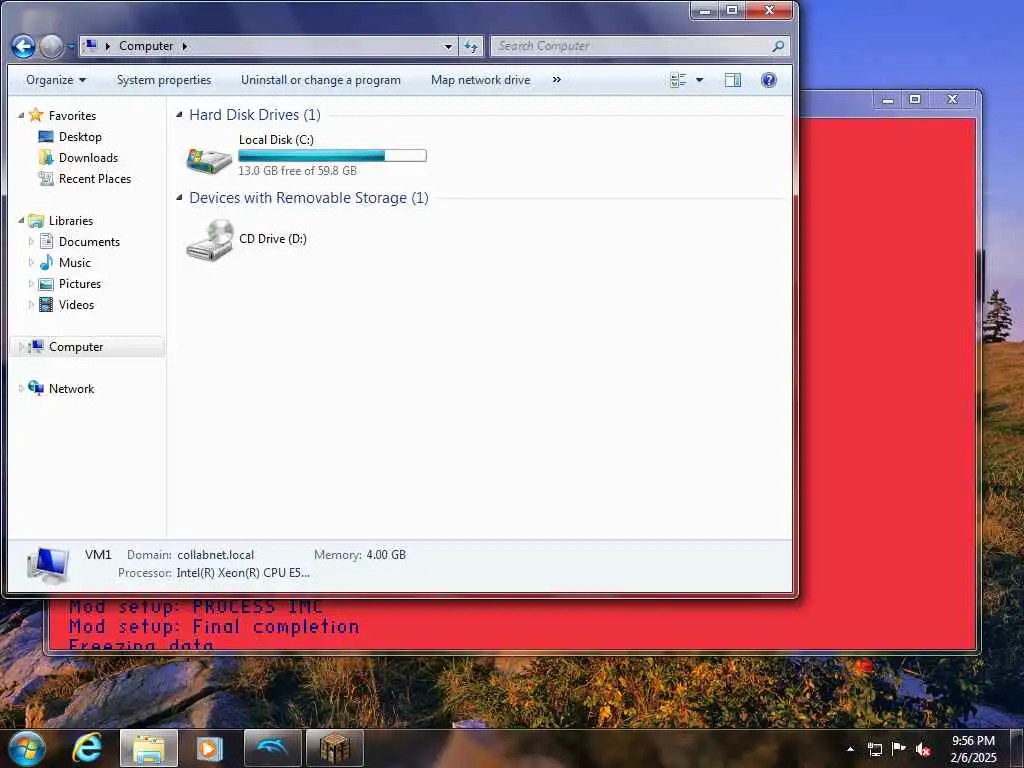Collapse Devices with Removable Storage group
The height and width of the screenshot is (768, 1024).
180,198
